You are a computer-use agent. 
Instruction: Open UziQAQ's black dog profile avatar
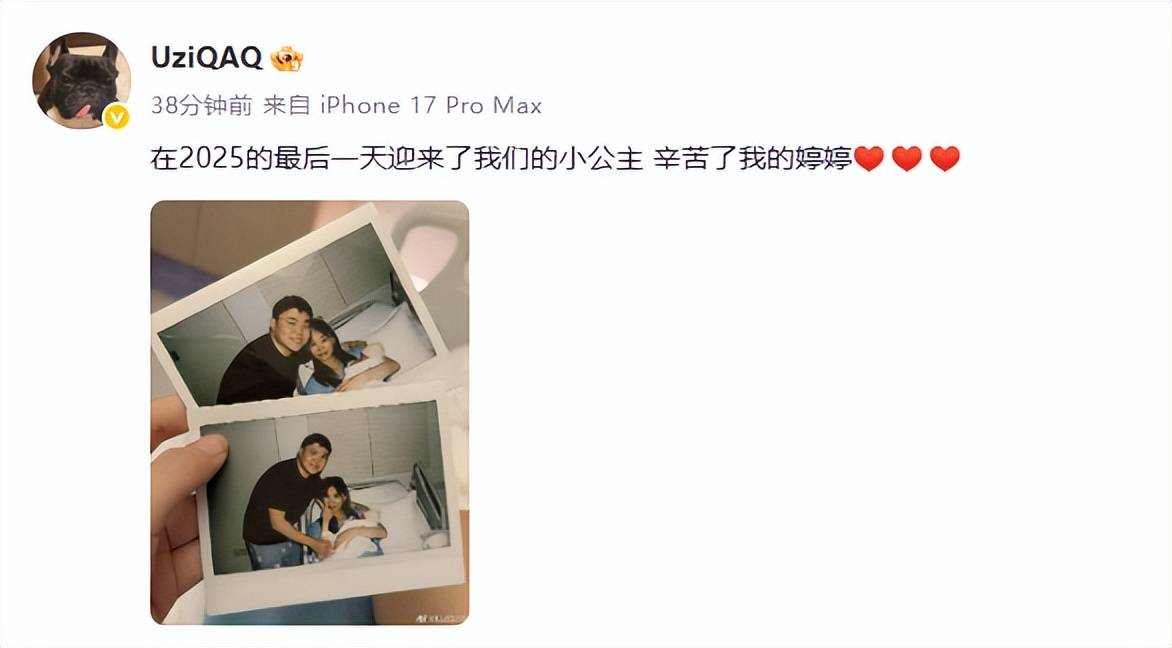tap(81, 80)
